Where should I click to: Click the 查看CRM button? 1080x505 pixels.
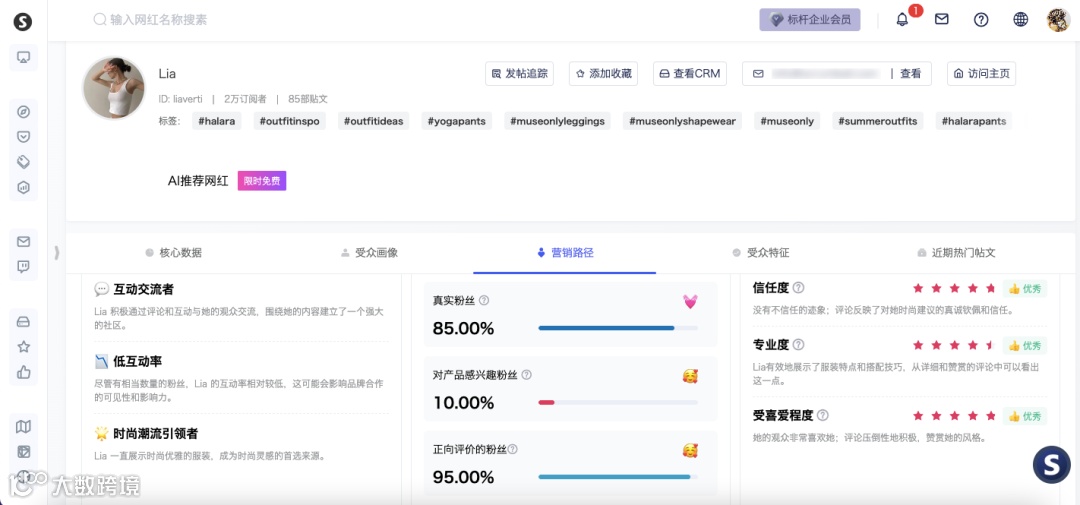click(x=689, y=74)
